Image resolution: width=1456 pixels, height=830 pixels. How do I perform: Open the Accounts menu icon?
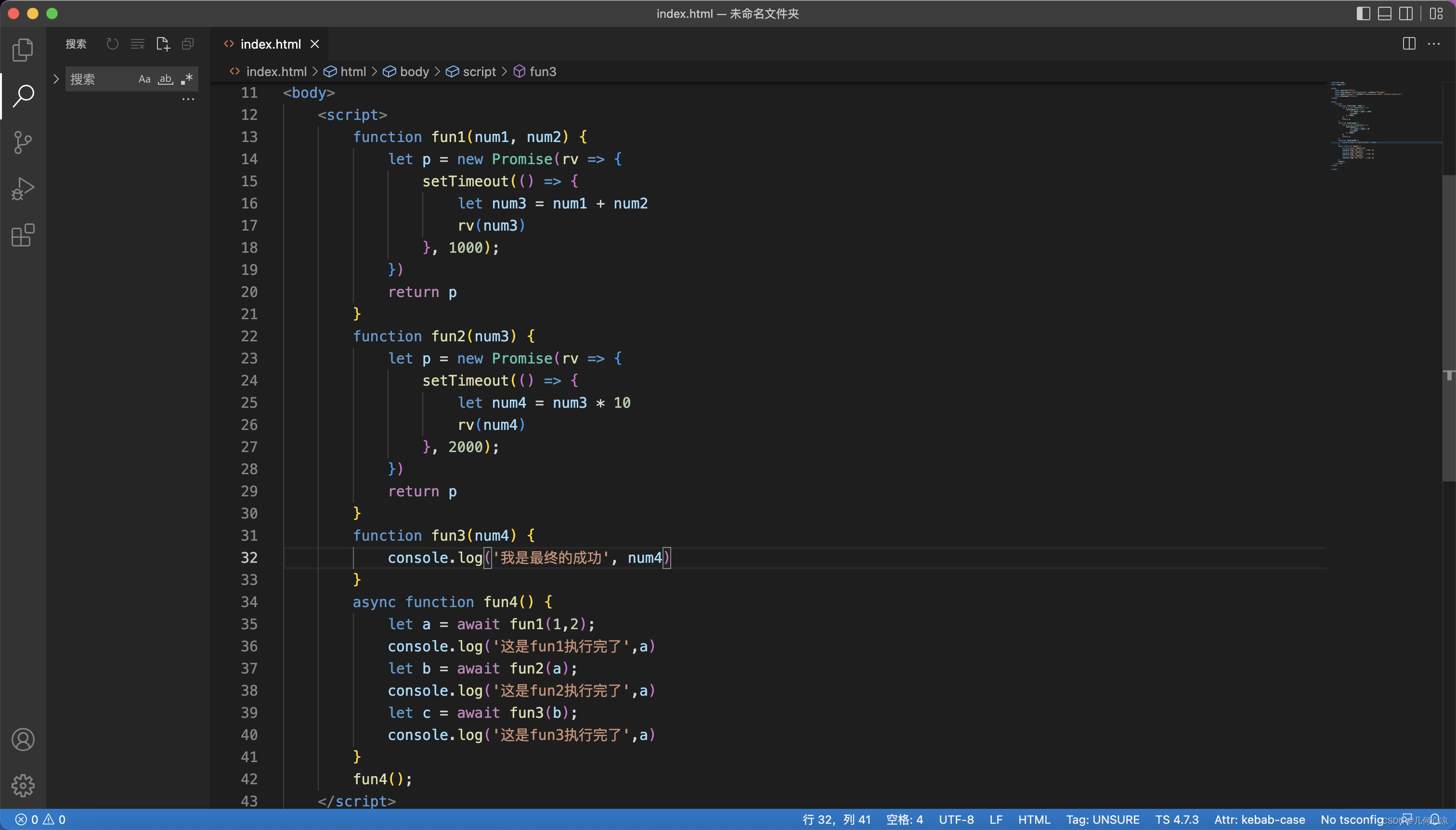pyautogui.click(x=23, y=739)
